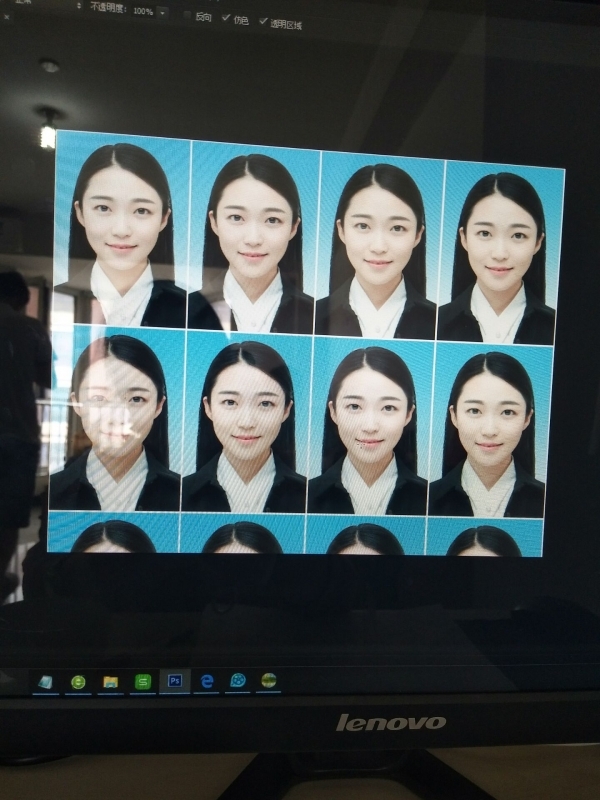Click the 100% opacity value field
The width and height of the screenshot is (600, 800).
point(142,12)
